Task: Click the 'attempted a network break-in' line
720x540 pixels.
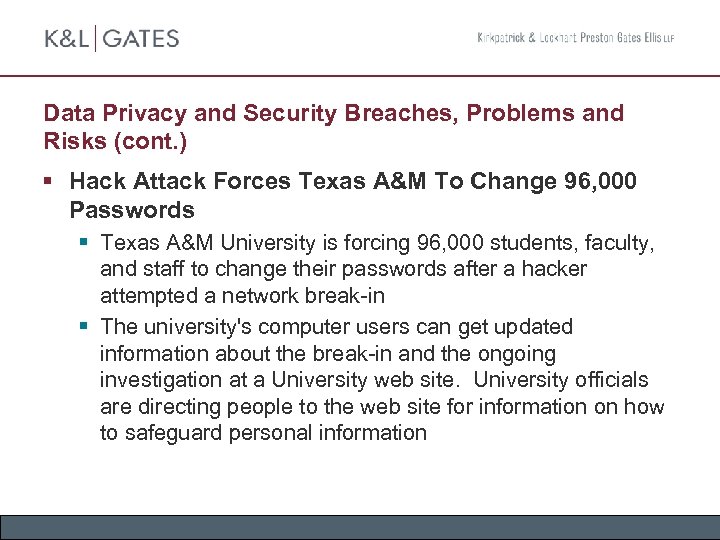Action: 242,296
